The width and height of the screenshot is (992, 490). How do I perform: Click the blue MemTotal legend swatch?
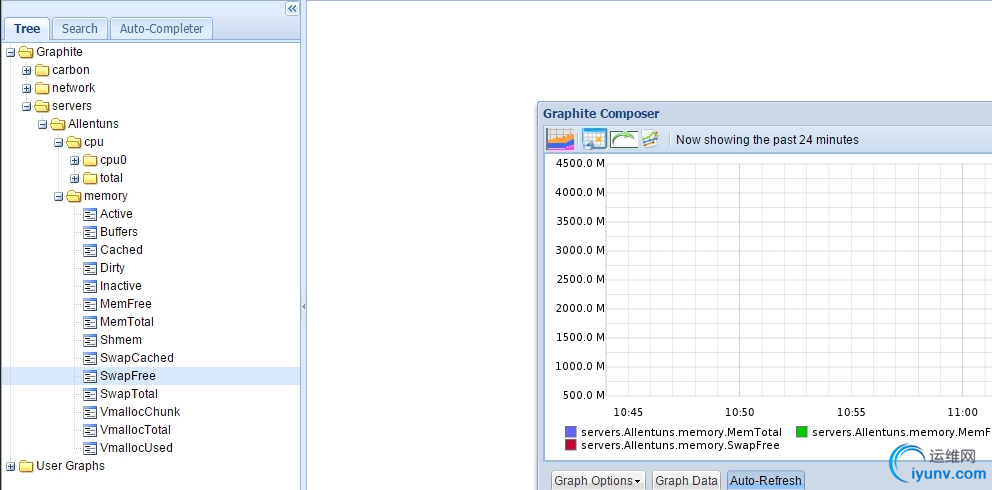(x=571, y=432)
